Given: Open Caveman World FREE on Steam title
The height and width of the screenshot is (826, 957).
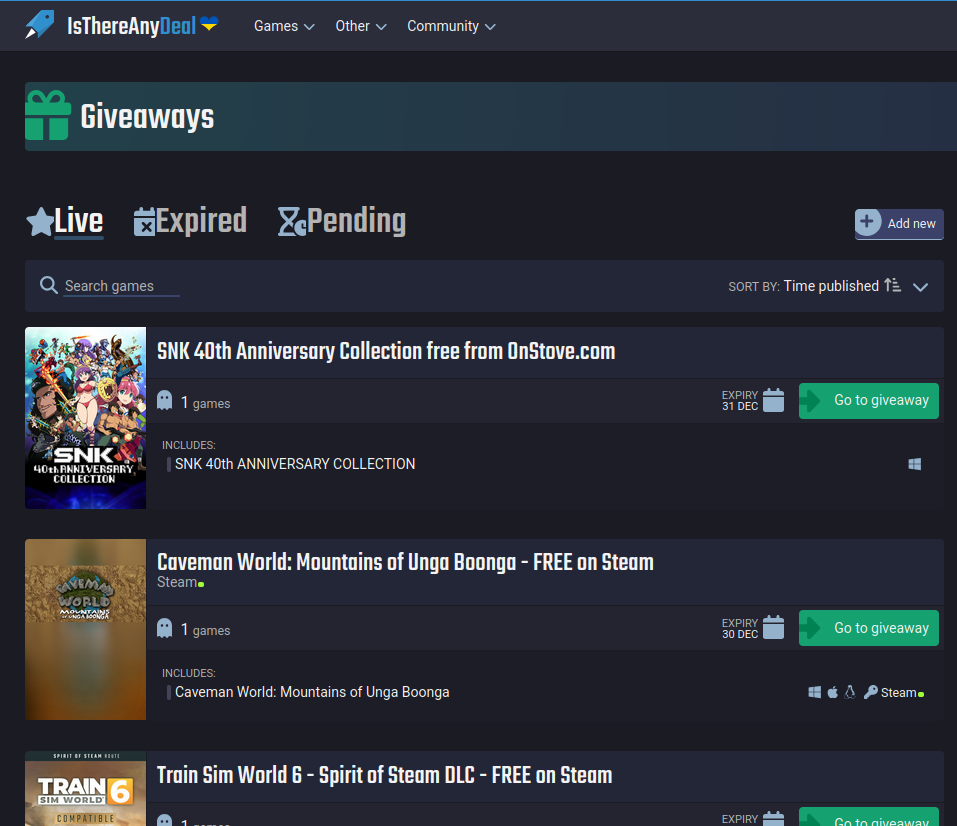Looking at the screenshot, I should [405, 562].
